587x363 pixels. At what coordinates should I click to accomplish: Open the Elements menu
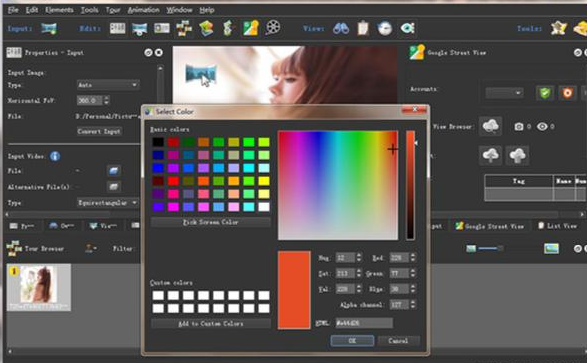(59, 10)
